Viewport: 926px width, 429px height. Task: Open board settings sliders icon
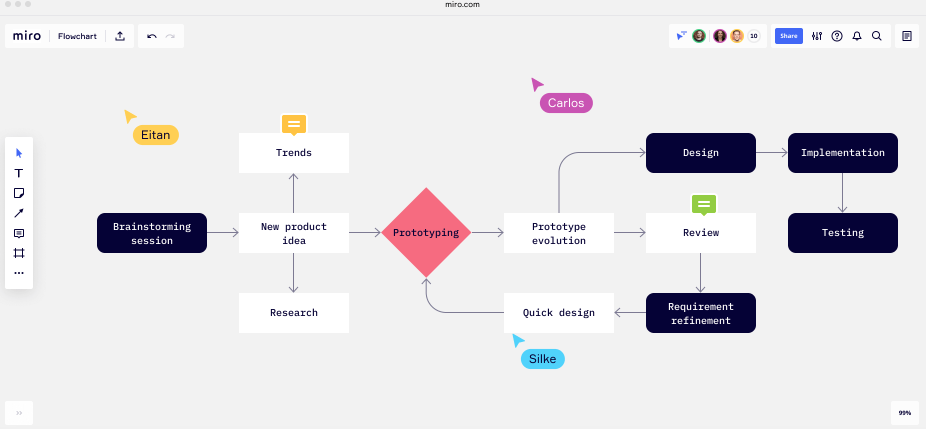(x=817, y=36)
